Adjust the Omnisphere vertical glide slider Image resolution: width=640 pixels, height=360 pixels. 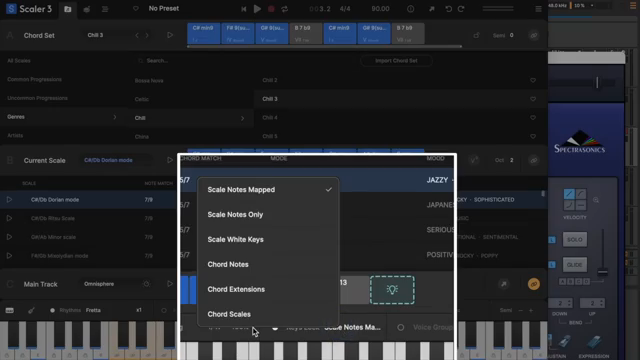pos(602,272)
